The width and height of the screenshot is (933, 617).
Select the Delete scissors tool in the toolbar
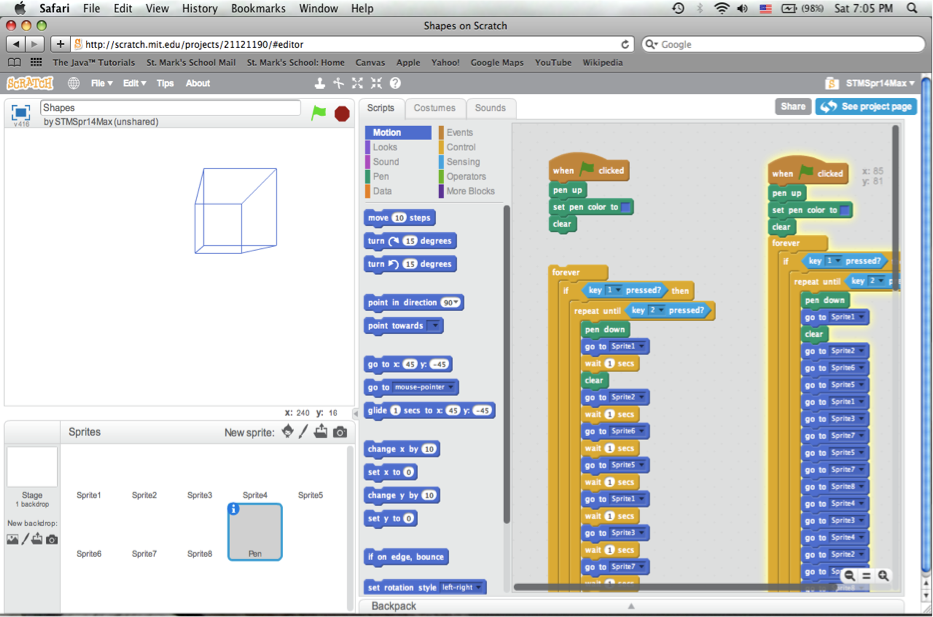339,84
